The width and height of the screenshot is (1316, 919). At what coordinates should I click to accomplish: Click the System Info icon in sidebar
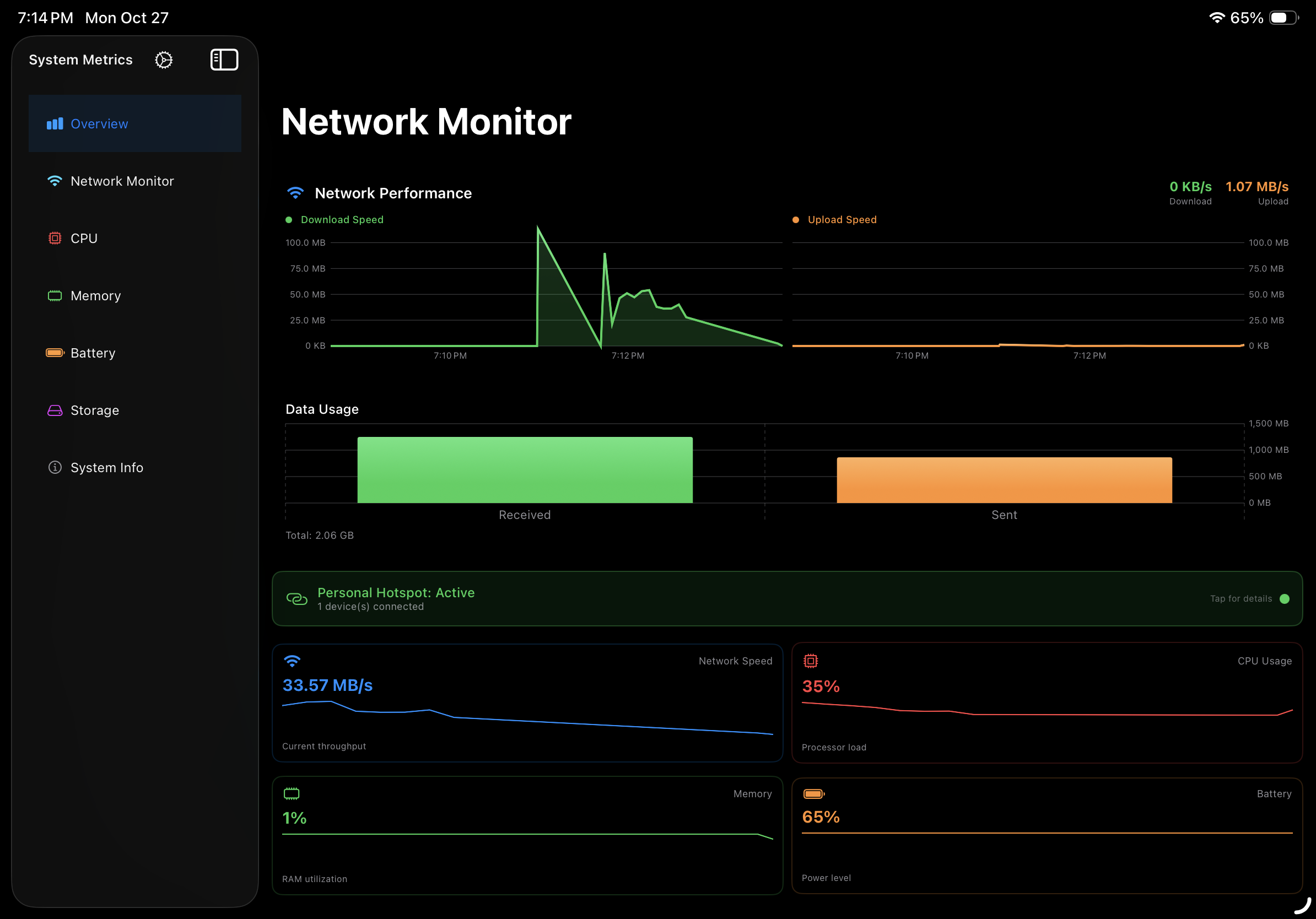55,468
